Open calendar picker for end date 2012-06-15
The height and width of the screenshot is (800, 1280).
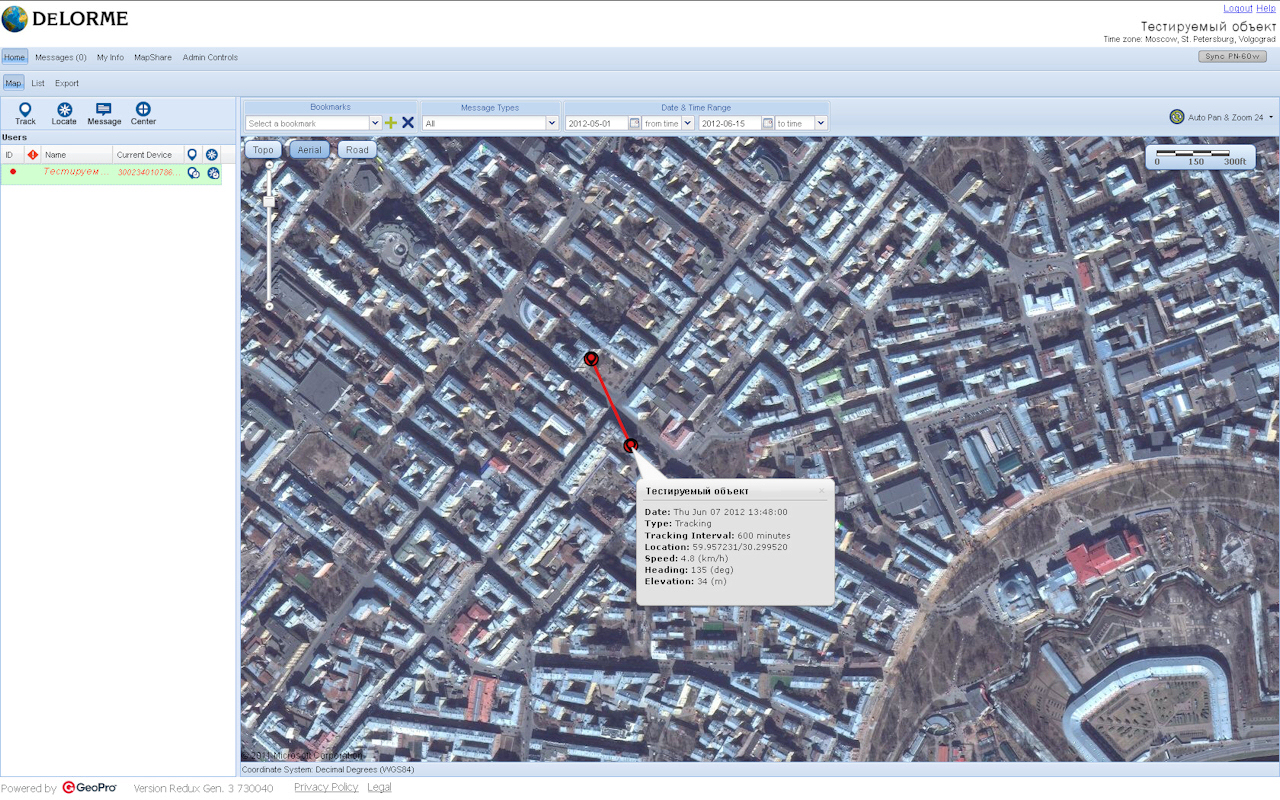(x=768, y=123)
